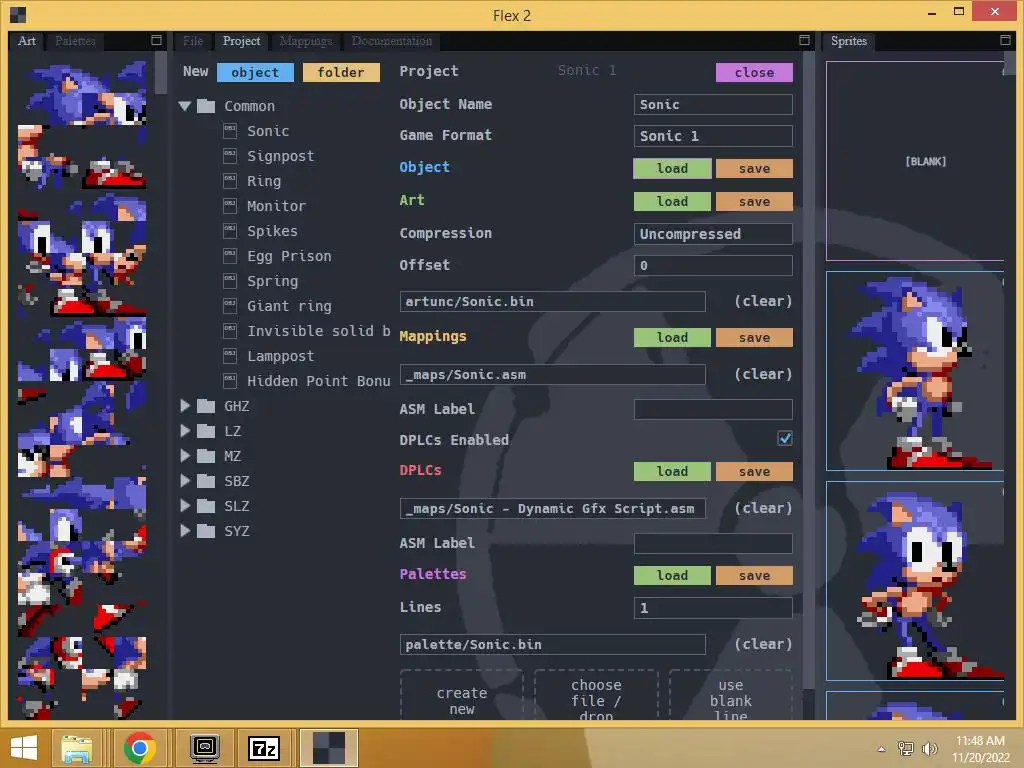
Task: Click the Common folder icon
Action: tap(206, 106)
